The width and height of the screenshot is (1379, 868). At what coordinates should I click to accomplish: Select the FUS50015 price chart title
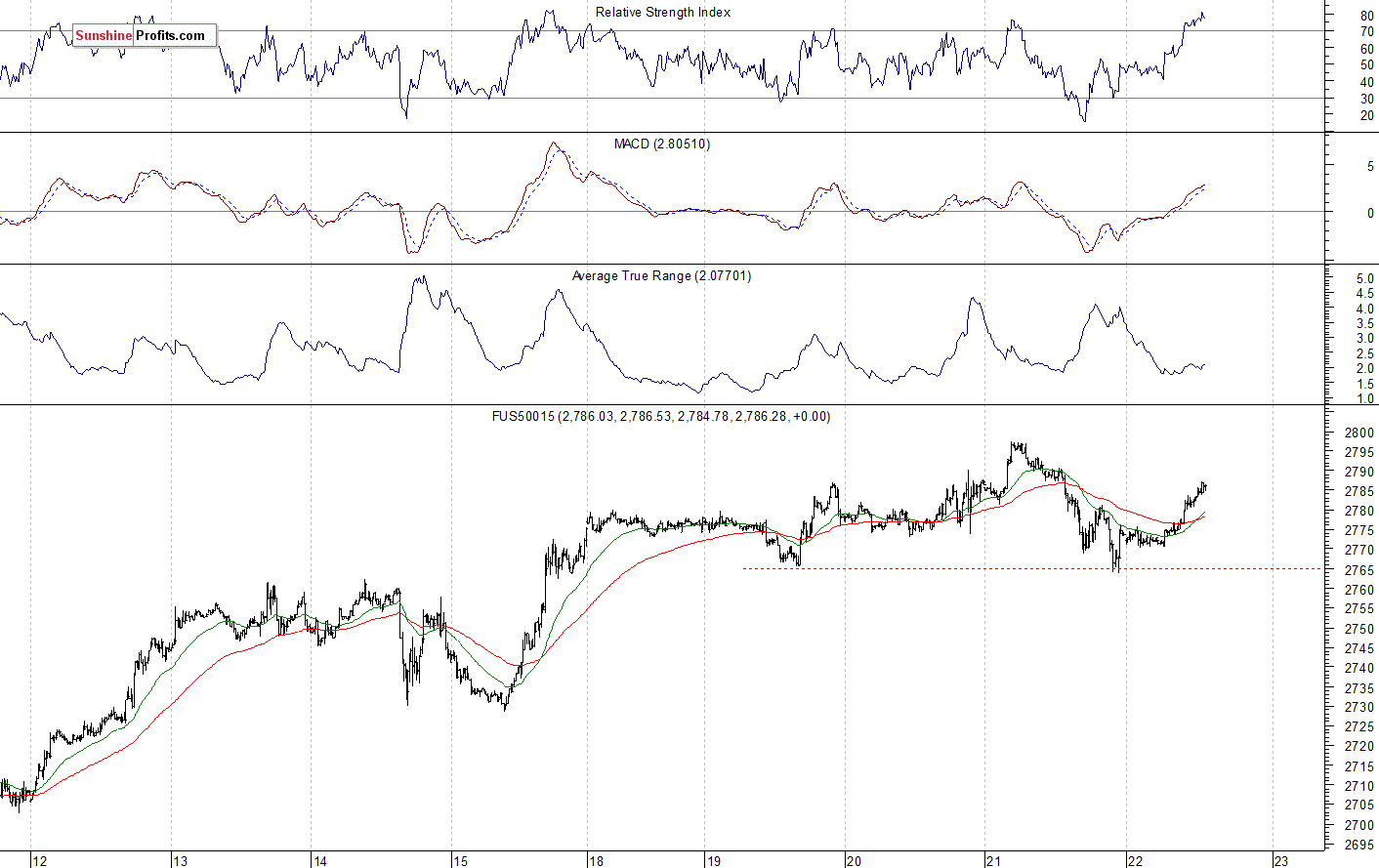tap(661, 417)
